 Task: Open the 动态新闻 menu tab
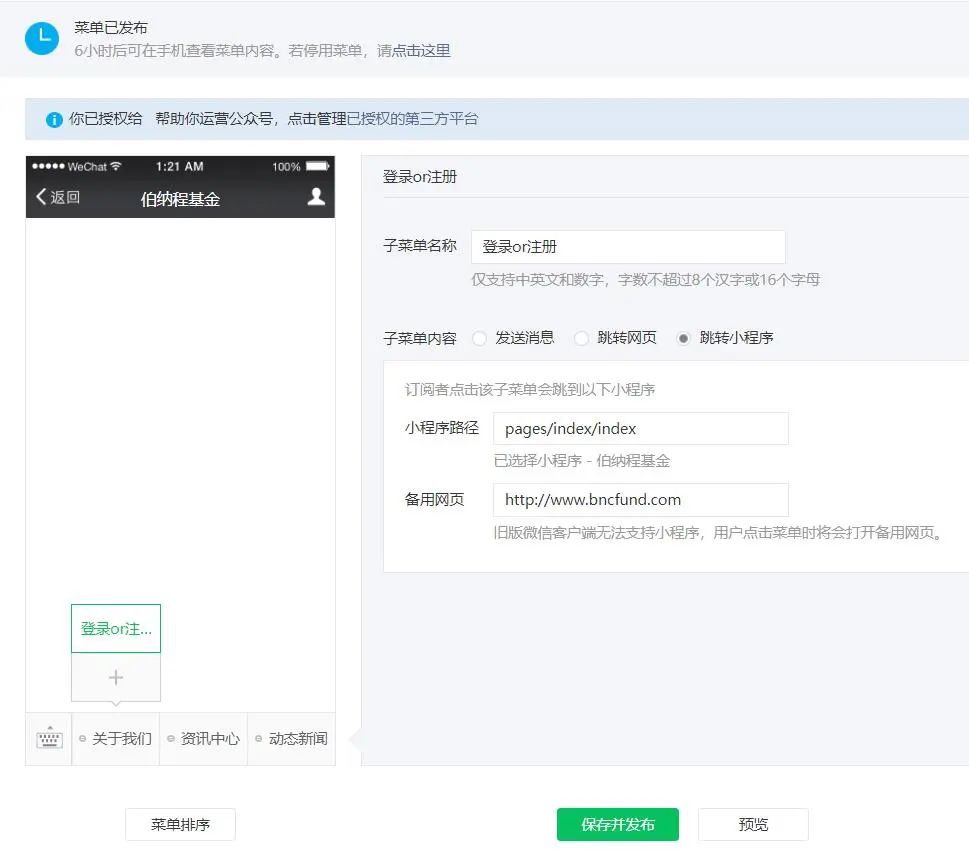pos(292,739)
